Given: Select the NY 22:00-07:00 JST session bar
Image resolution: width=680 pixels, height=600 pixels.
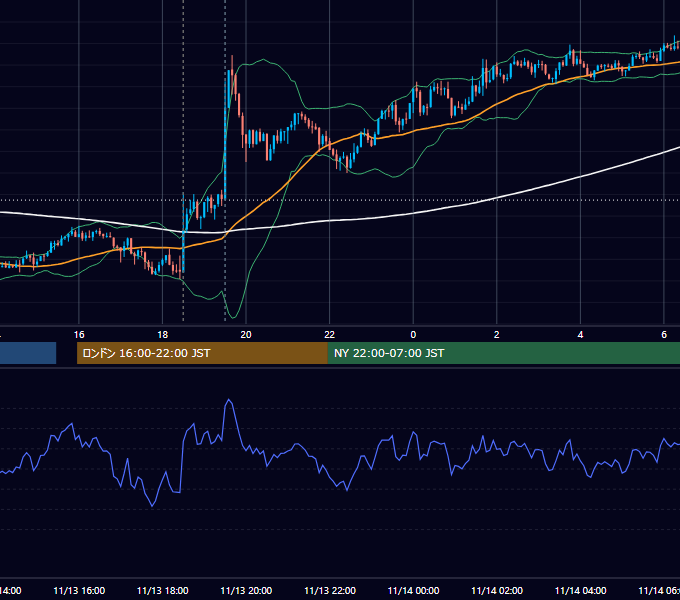Looking at the screenshot, I should click(503, 353).
